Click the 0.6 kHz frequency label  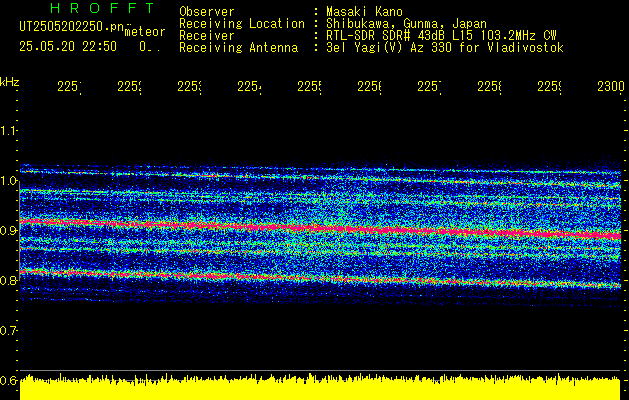(x=8, y=380)
